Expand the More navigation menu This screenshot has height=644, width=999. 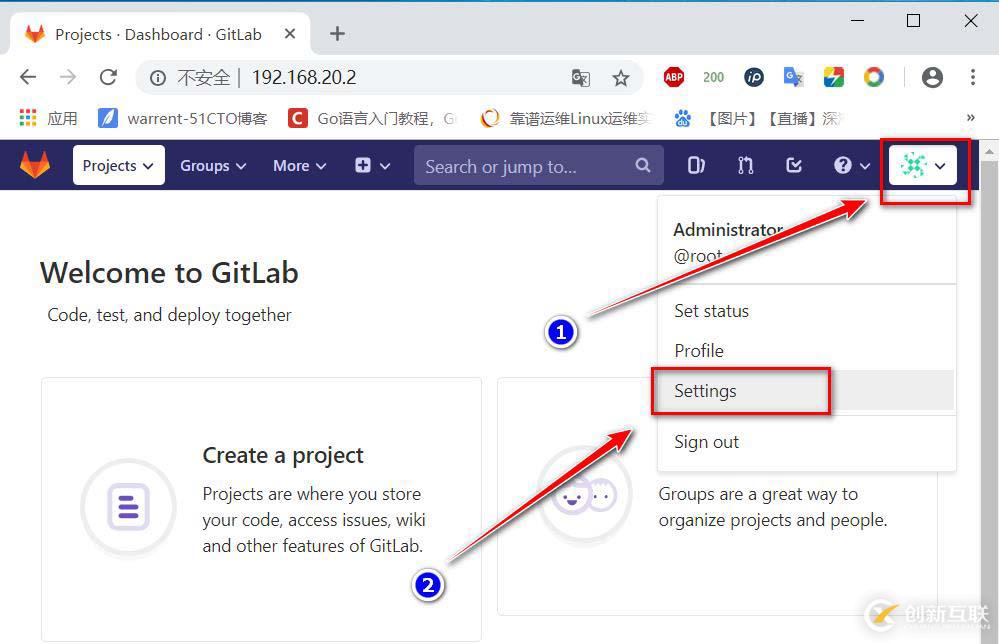299,166
